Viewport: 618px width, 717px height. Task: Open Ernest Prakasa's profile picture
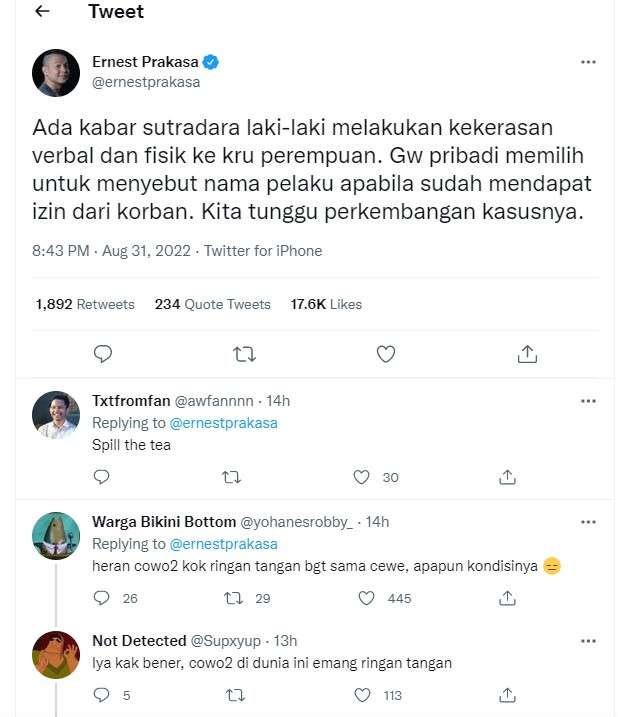56,73
